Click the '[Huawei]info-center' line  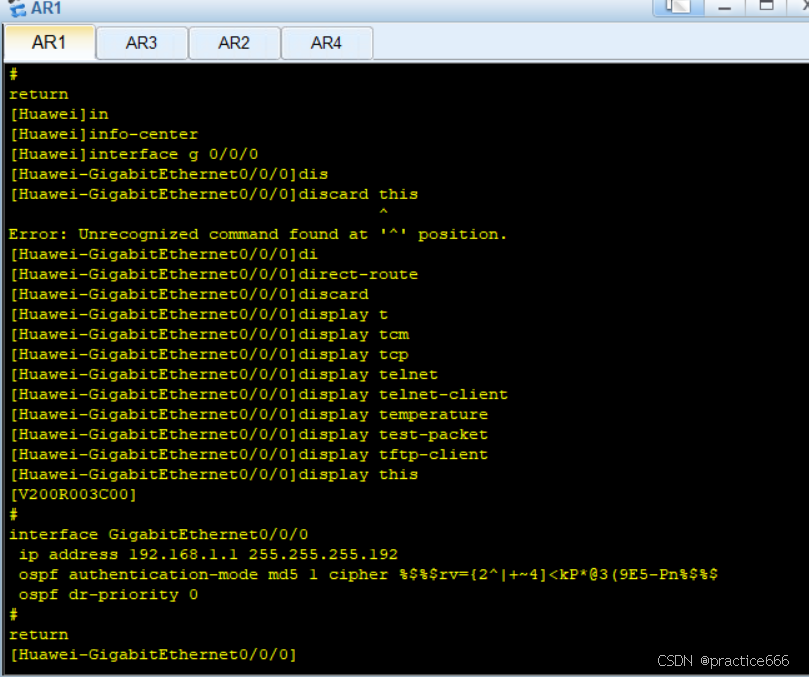coord(104,134)
